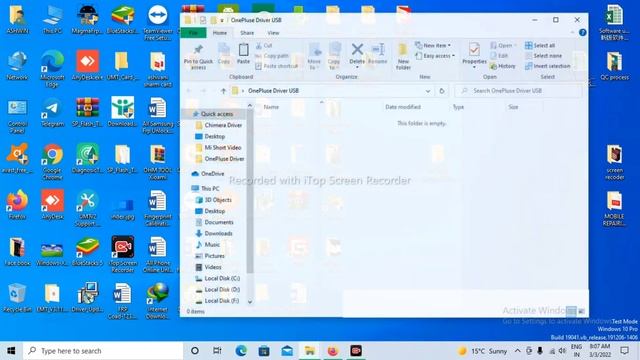Click the Search OnePluse Driver USB field
640x360 pixels.
pyautogui.click(x=518, y=91)
